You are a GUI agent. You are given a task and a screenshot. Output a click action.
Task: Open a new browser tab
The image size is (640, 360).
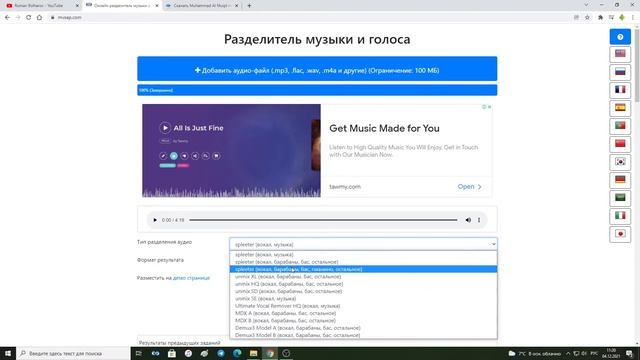click(x=249, y=6)
